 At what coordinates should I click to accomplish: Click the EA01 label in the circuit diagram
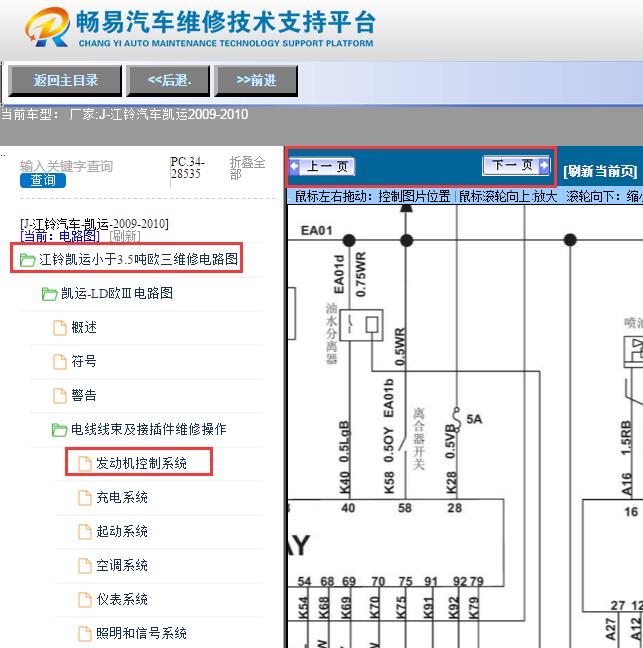[x=317, y=231]
